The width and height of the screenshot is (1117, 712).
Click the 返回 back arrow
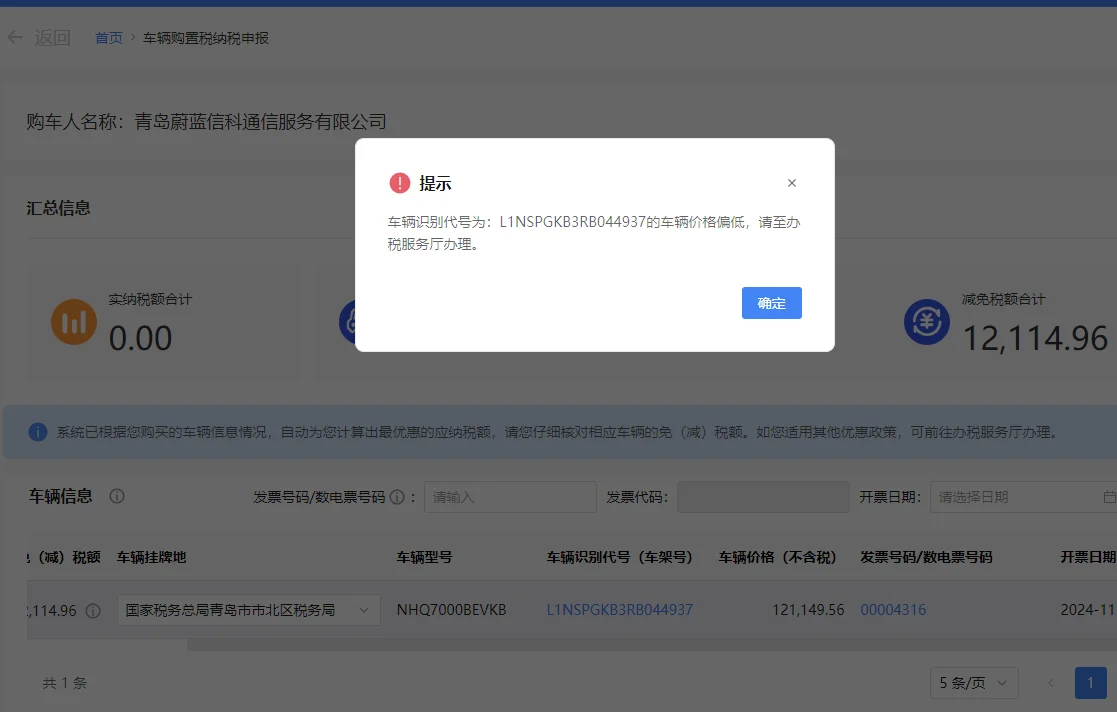(x=15, y=38)
